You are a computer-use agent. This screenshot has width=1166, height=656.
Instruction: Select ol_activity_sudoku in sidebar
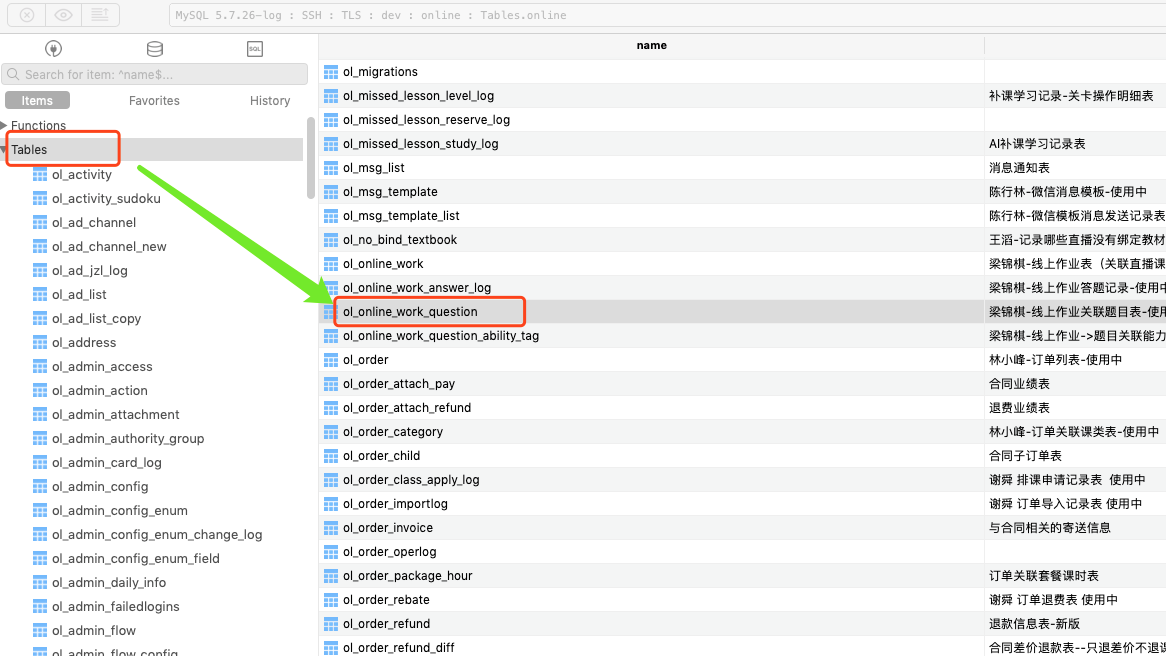click(x=106, y=199)
